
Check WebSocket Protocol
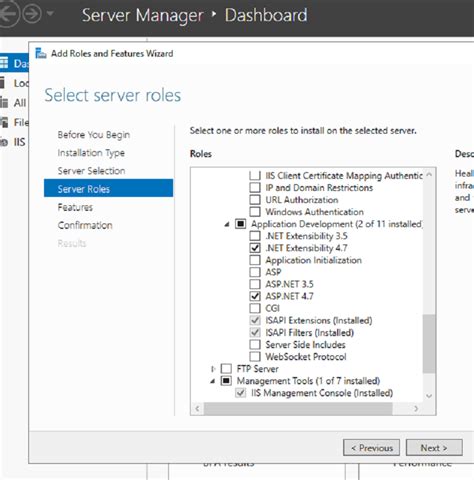pos(255,356)
